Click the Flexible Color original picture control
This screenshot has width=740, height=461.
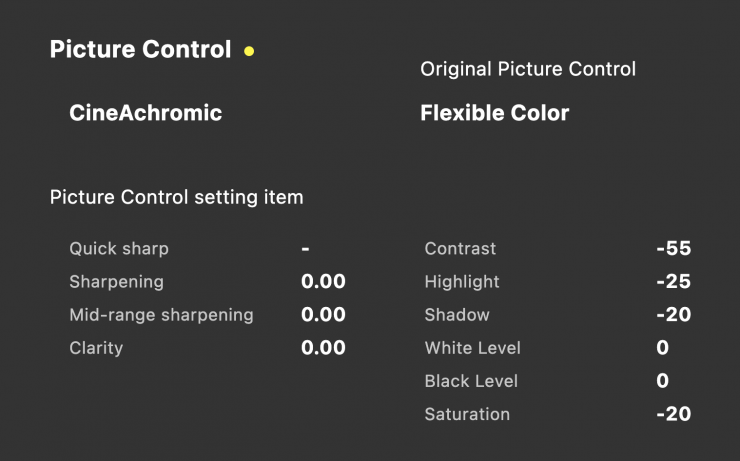coord(494,113)
